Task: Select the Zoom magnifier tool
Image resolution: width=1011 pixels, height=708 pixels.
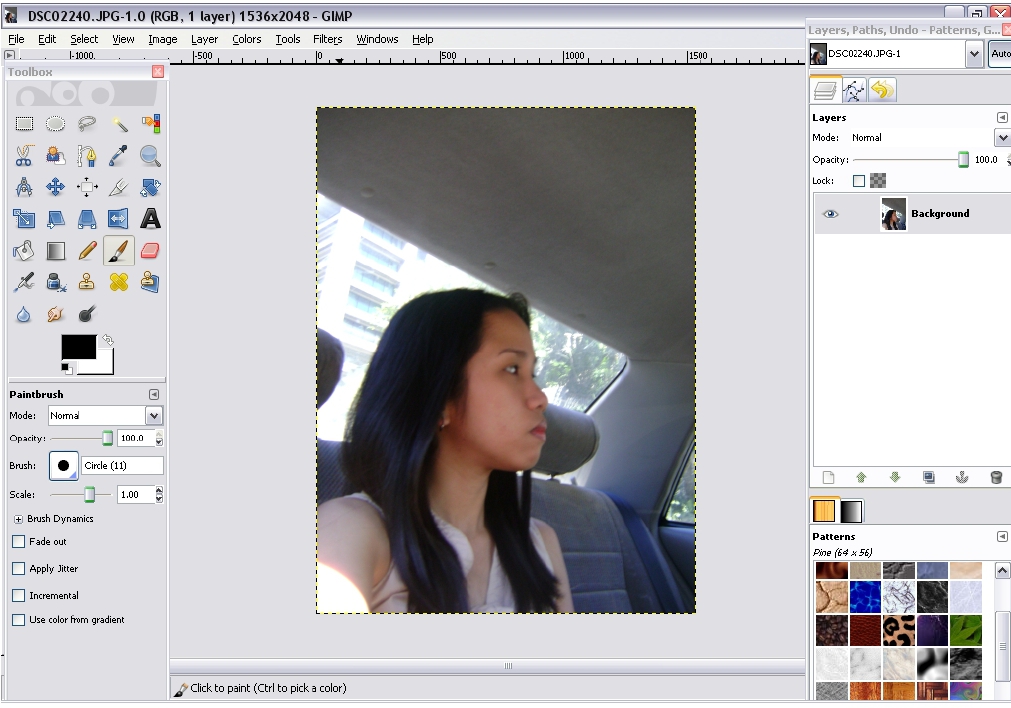Action: (x=150, y=156)
